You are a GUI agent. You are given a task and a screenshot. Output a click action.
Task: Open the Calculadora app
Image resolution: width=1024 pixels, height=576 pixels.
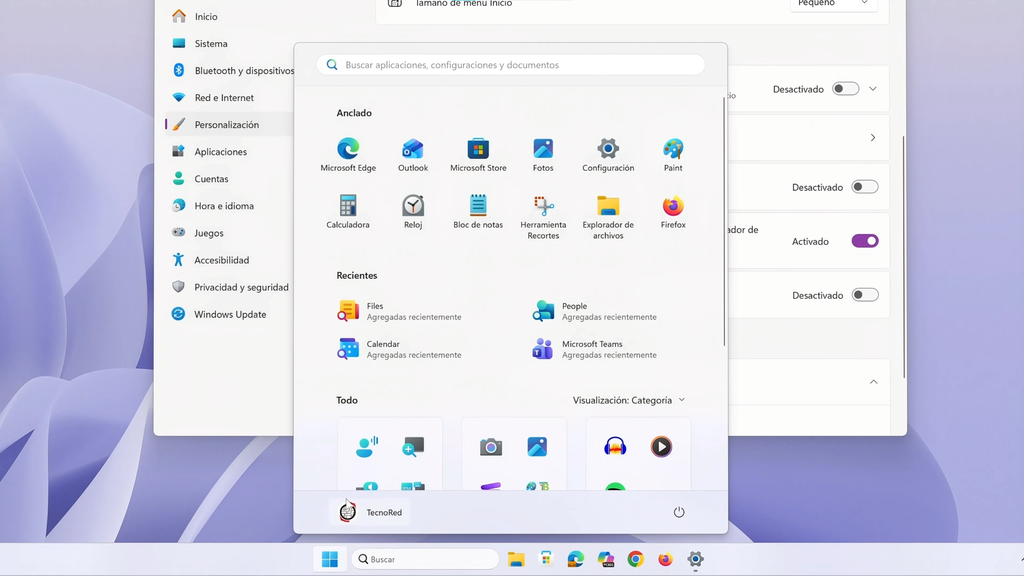click(348, 212)
